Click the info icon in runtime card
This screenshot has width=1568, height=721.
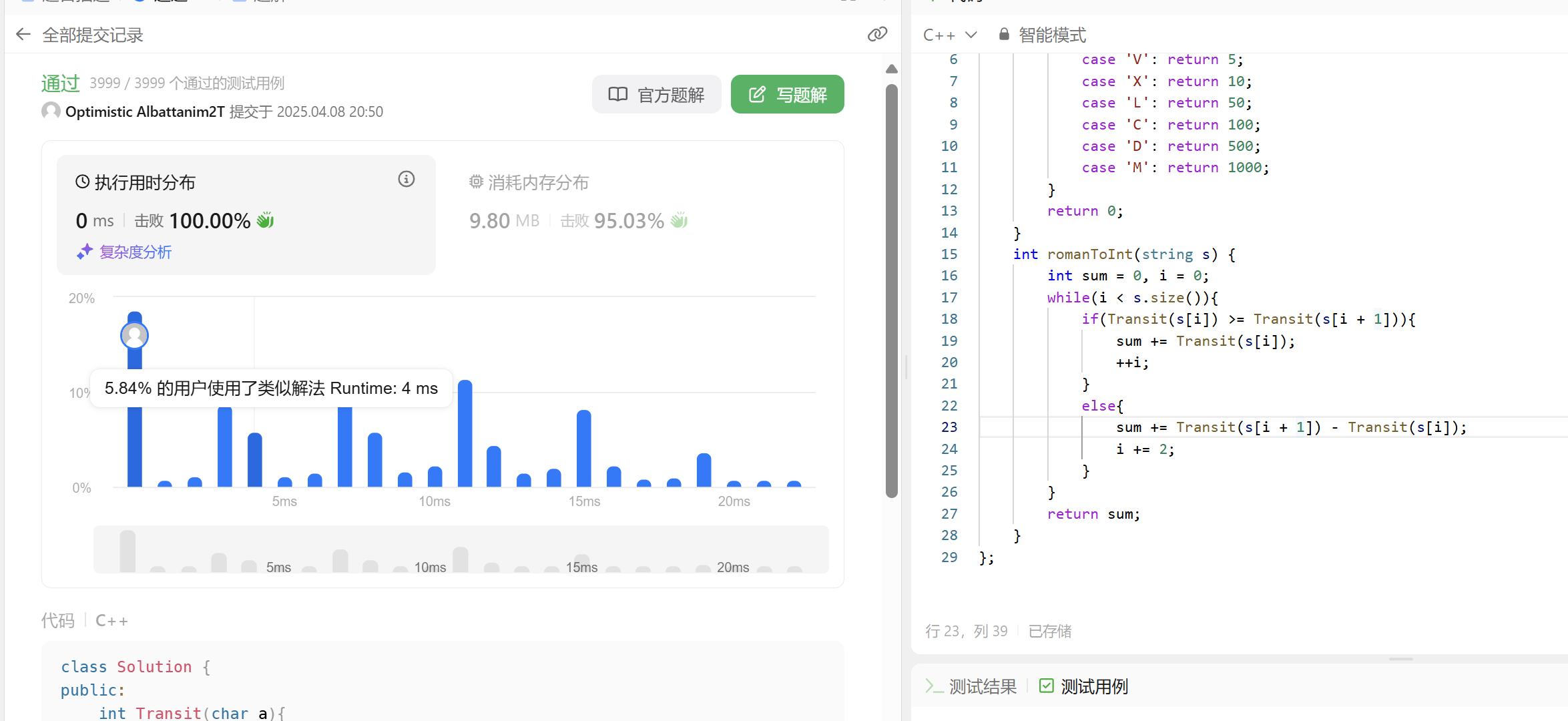point(406,179)
